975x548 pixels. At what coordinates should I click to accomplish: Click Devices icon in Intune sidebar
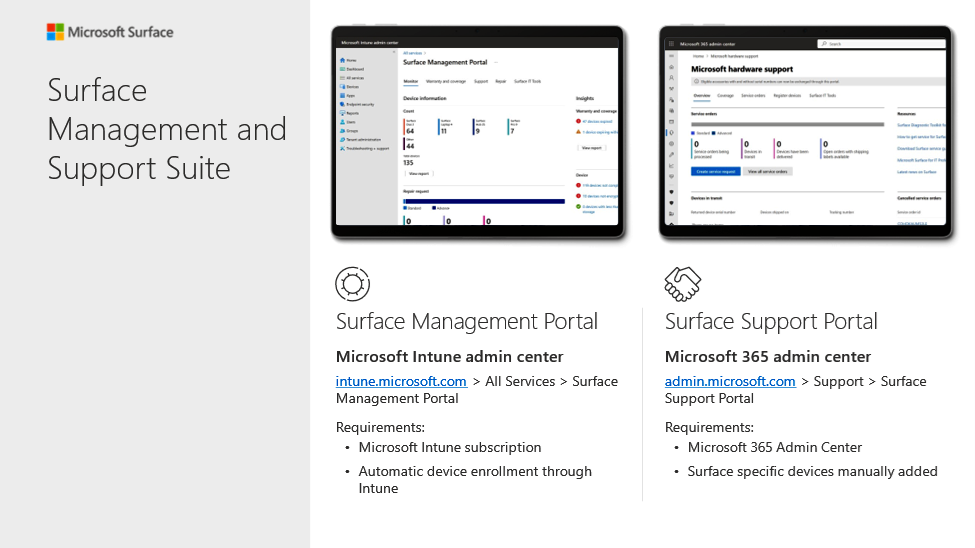pos(342,86)
